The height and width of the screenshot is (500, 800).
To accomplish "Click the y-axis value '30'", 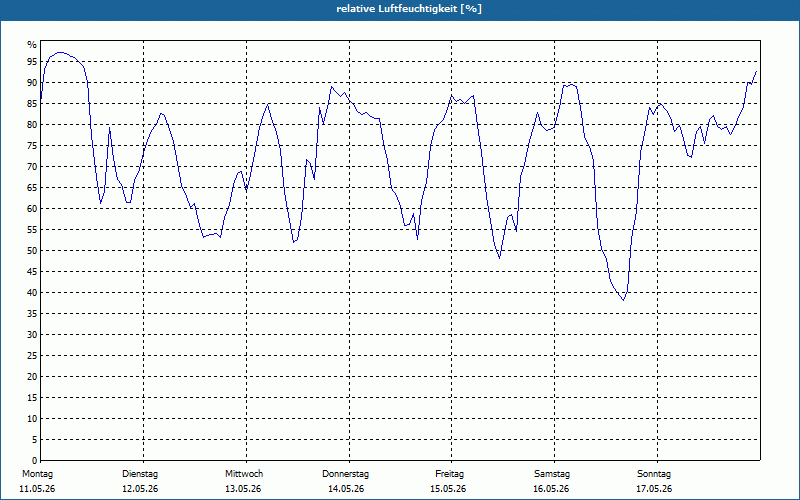I will 32,335.
